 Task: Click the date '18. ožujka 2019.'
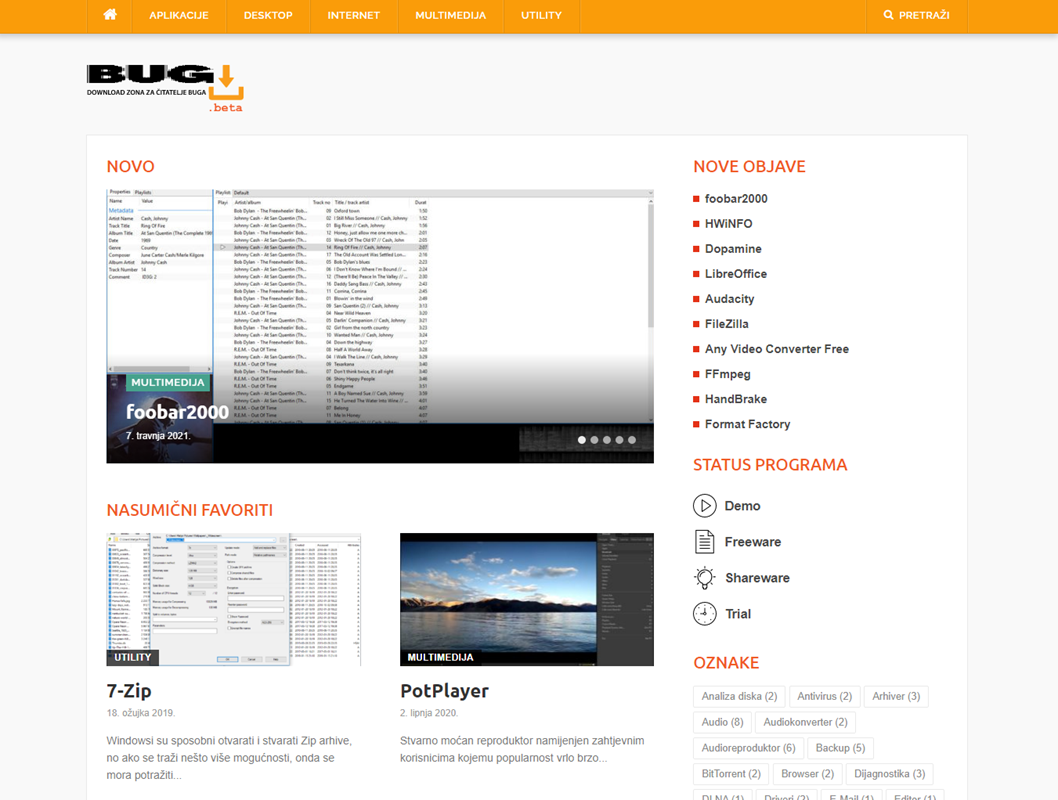(141, 713)
